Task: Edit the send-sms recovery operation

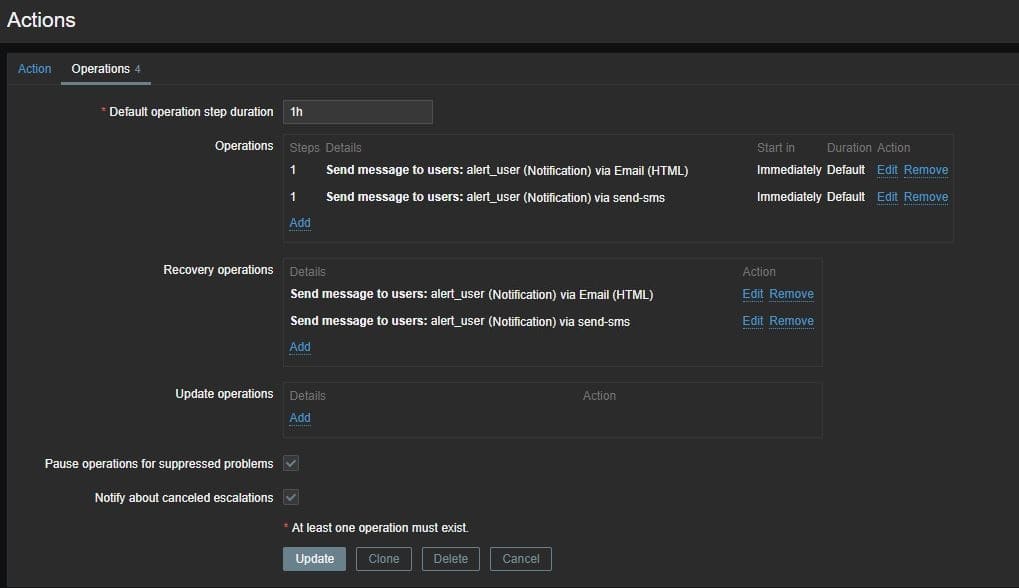Action: pyautogui.click(x=752, y=321)
